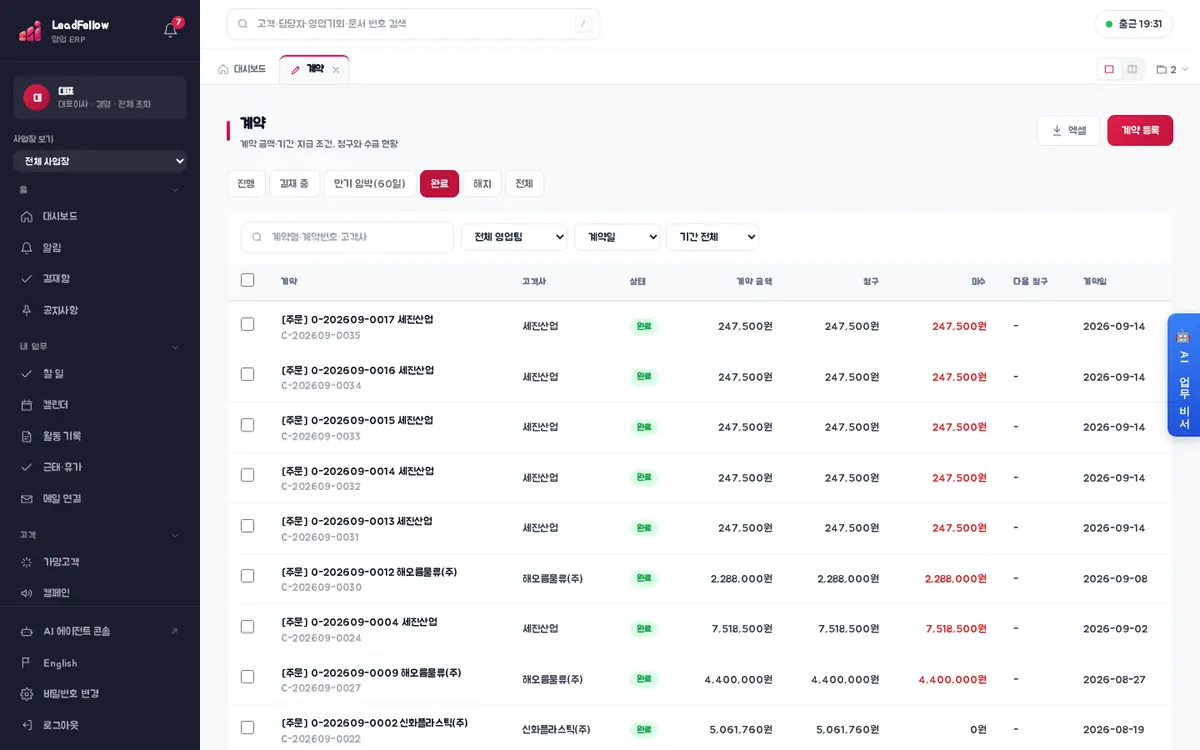Click the 계약 등록 button

[x=1140, y=131]
